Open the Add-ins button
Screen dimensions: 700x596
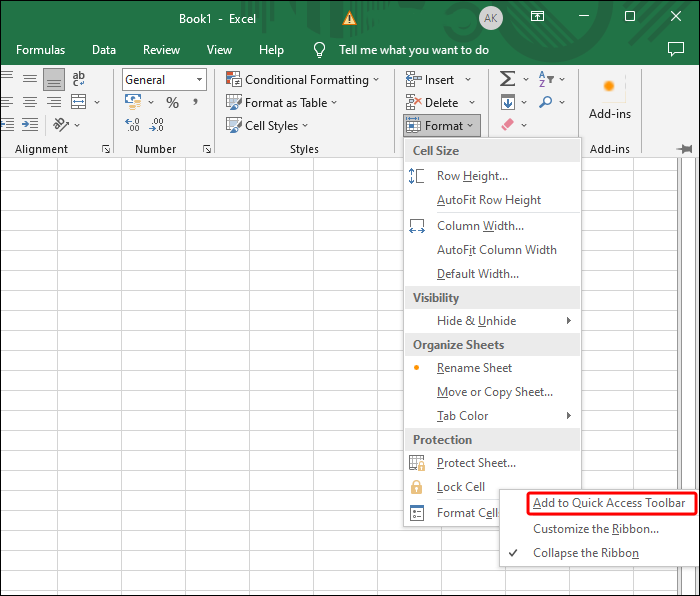click(609, 98)
